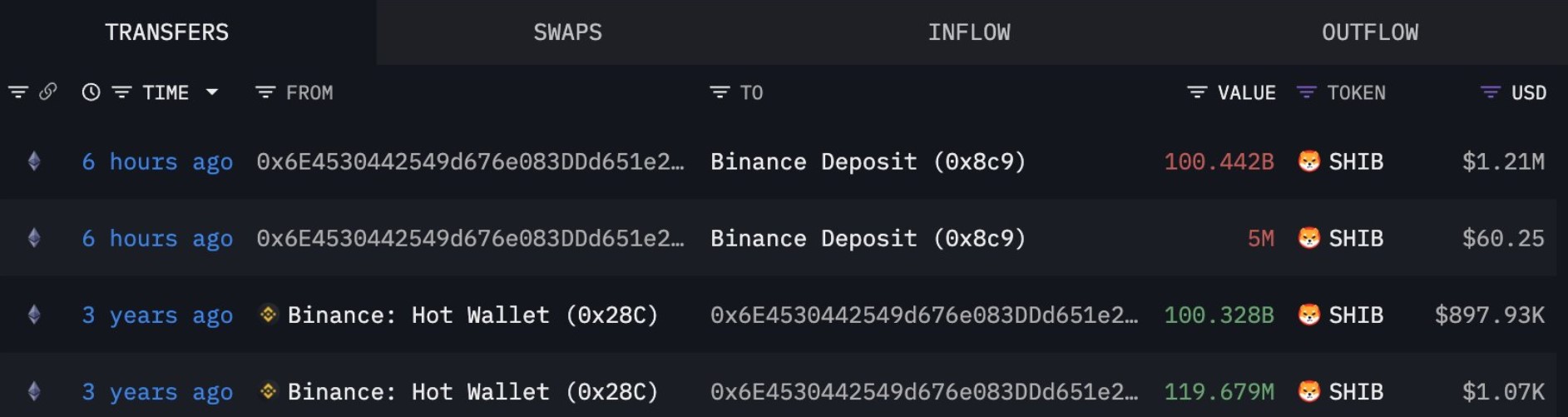The width and height of the screenshot is (1568, 417).
Task: Filter by USD column icon
Action: point(1491,92)
